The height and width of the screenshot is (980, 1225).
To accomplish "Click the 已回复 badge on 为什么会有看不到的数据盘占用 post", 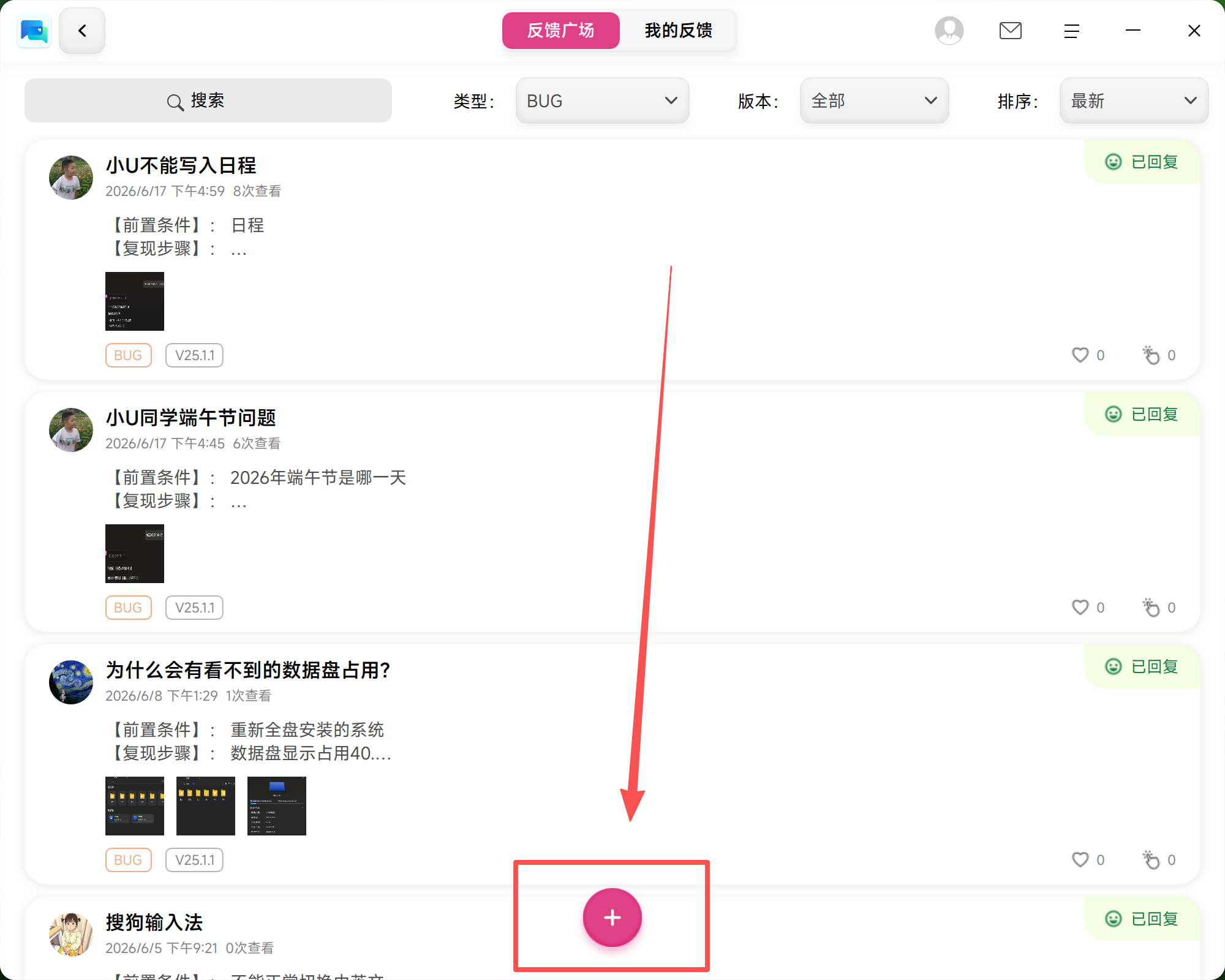I will [1142, 666].
